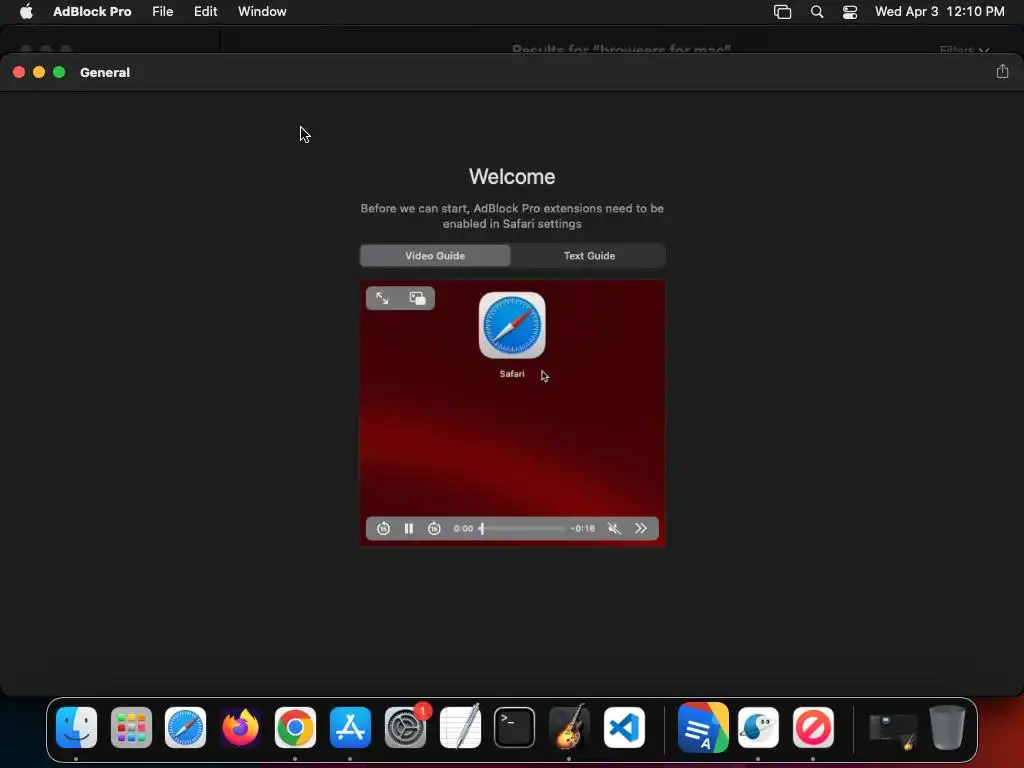Open the AdBlock Pro app menu

tap(92, 12)
